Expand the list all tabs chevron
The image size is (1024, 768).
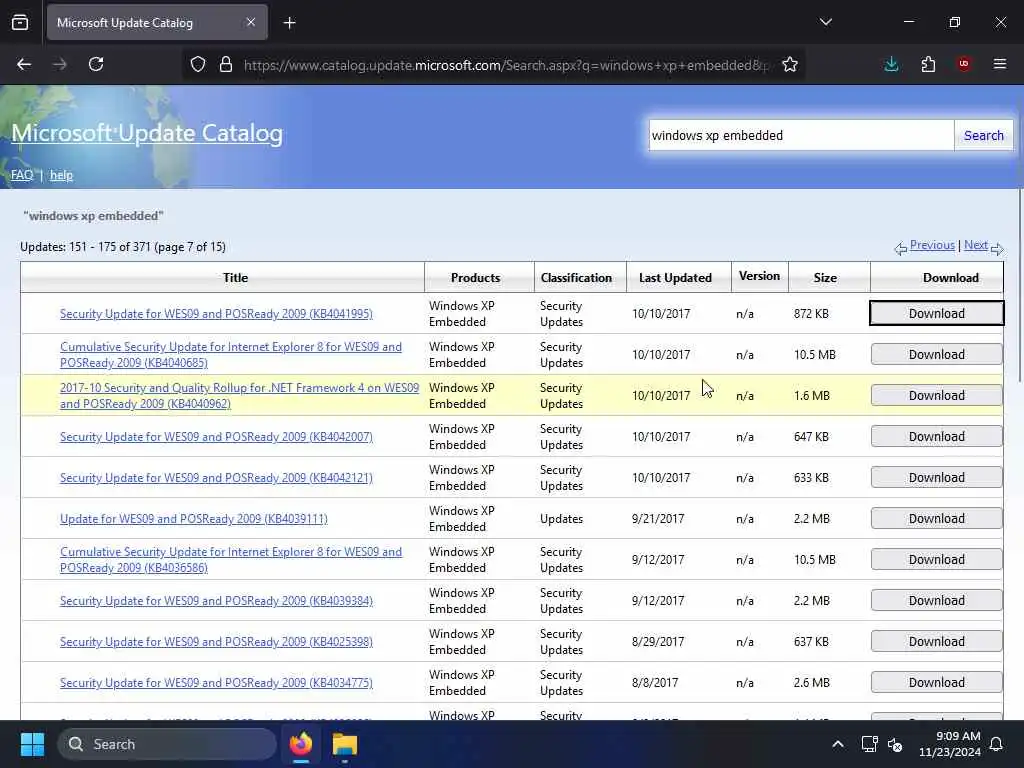point(826,22)
